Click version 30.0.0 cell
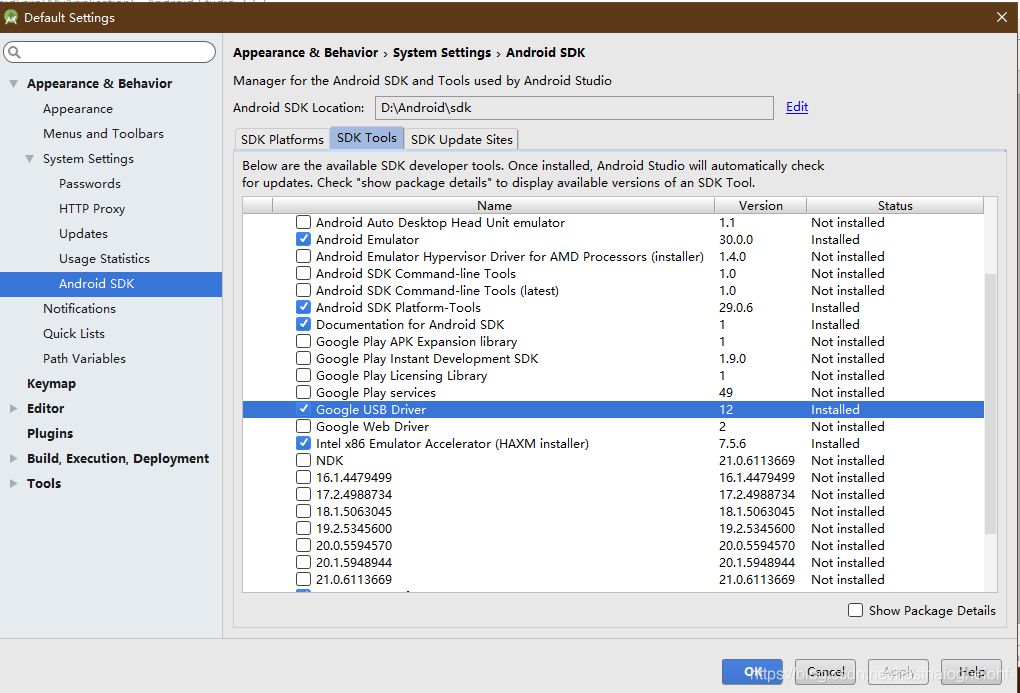This screenshot has width=1020, height=693. pos(736,239)
